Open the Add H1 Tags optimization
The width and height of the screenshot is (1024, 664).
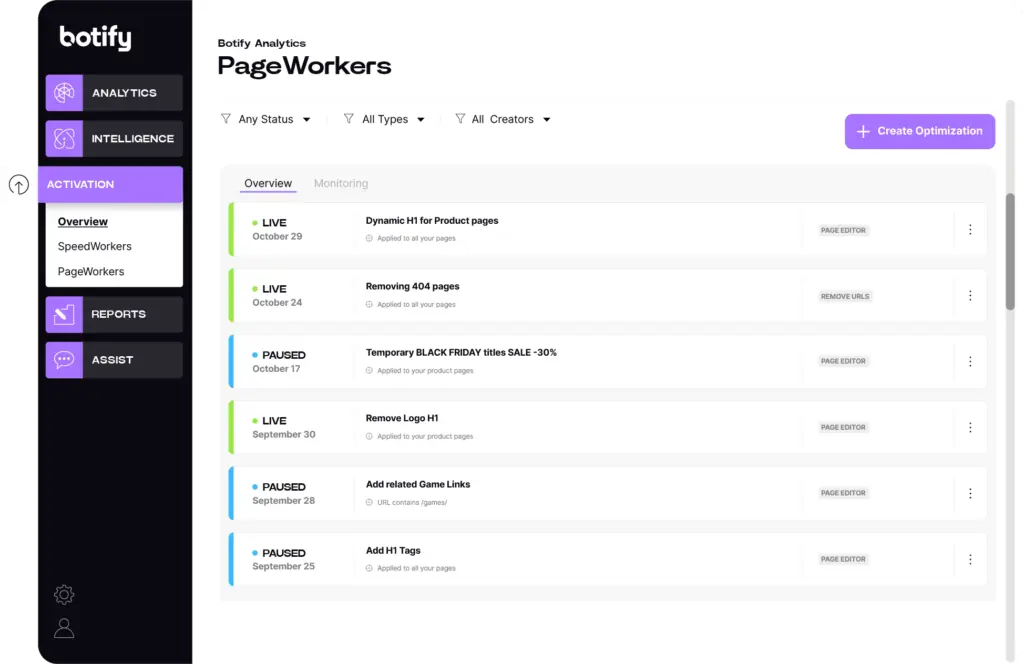point(393,551)
